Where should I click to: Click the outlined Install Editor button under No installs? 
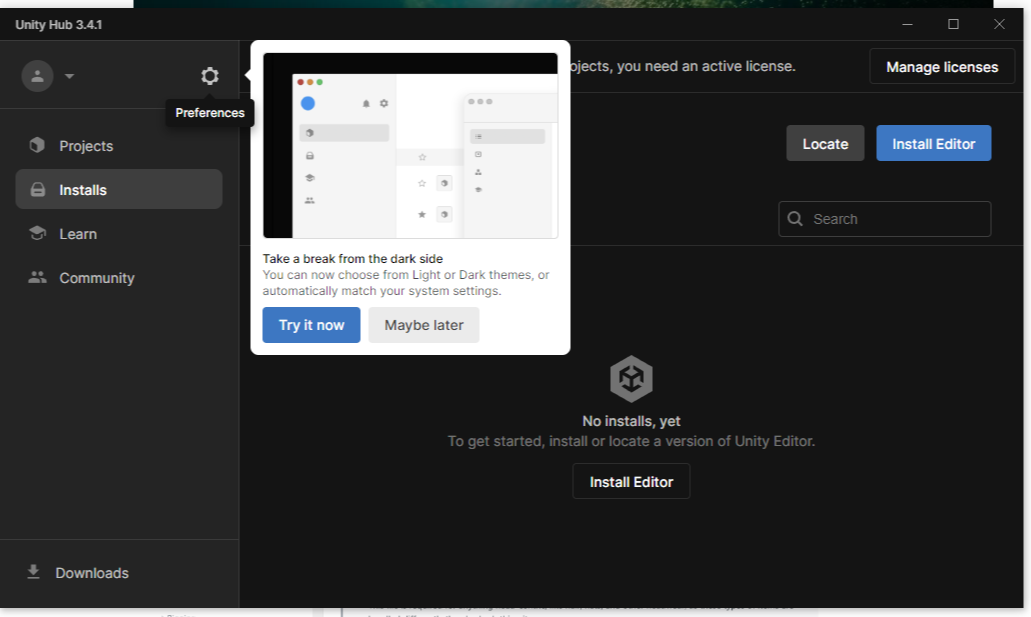[x=631, y=481]
